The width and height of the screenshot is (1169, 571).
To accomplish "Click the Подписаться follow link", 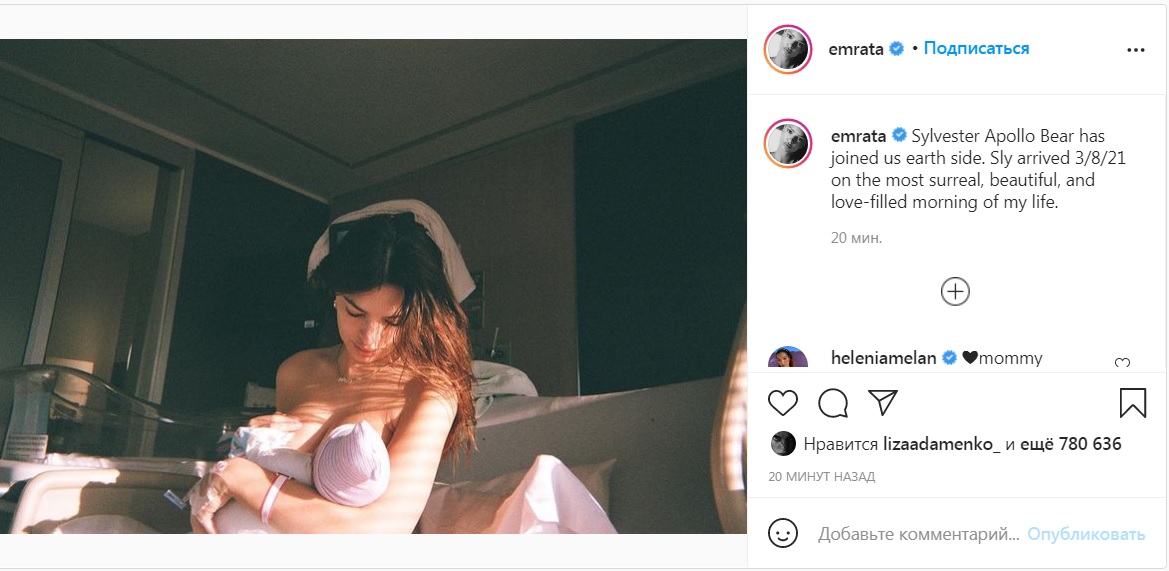I will click(x=976, y=48).
